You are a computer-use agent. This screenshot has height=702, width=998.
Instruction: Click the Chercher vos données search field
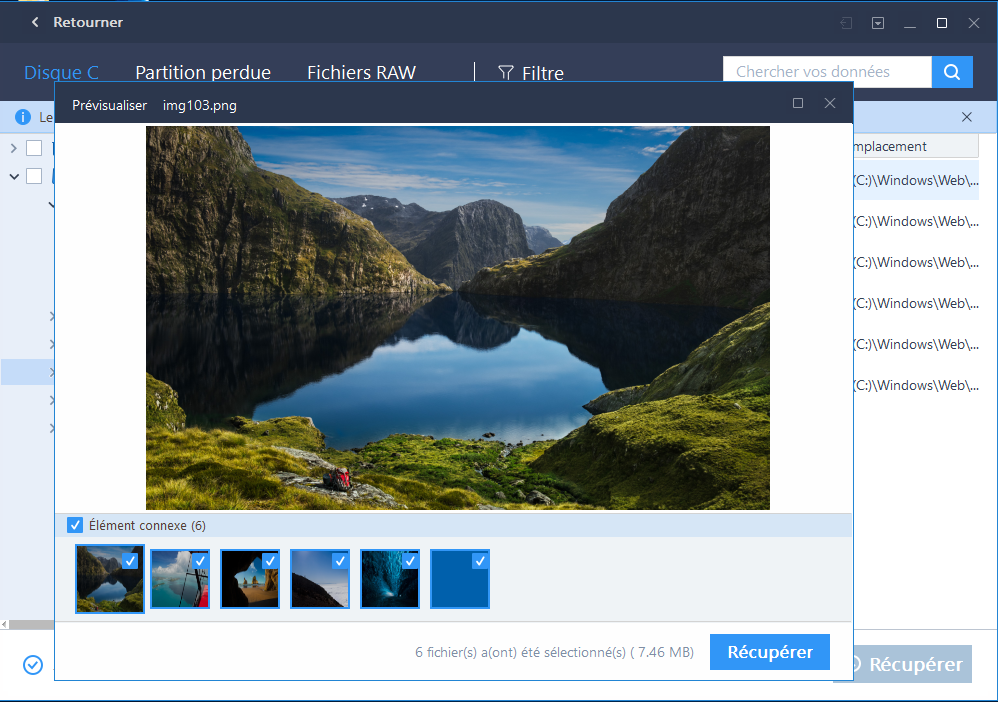point(827,72)
